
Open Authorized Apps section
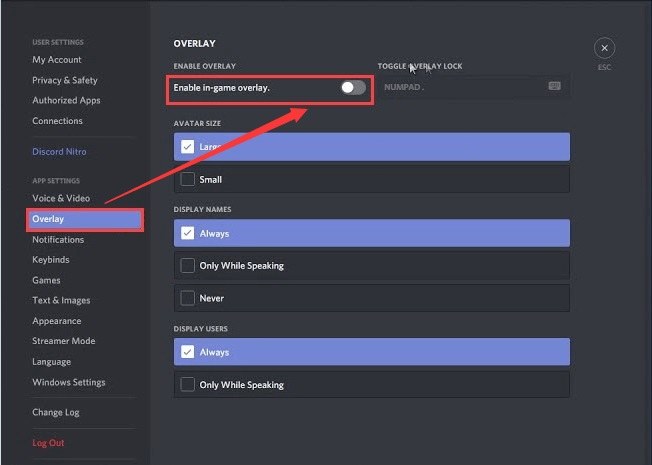tap(66, 100)
